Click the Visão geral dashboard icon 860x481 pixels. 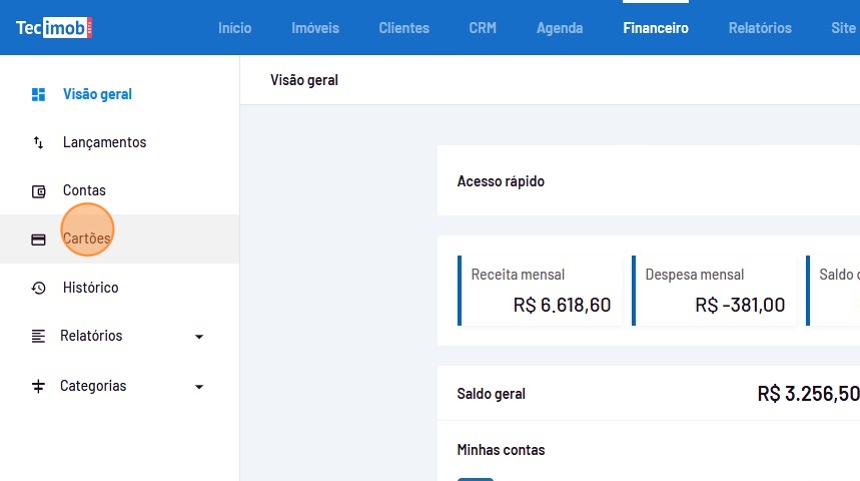39,95
